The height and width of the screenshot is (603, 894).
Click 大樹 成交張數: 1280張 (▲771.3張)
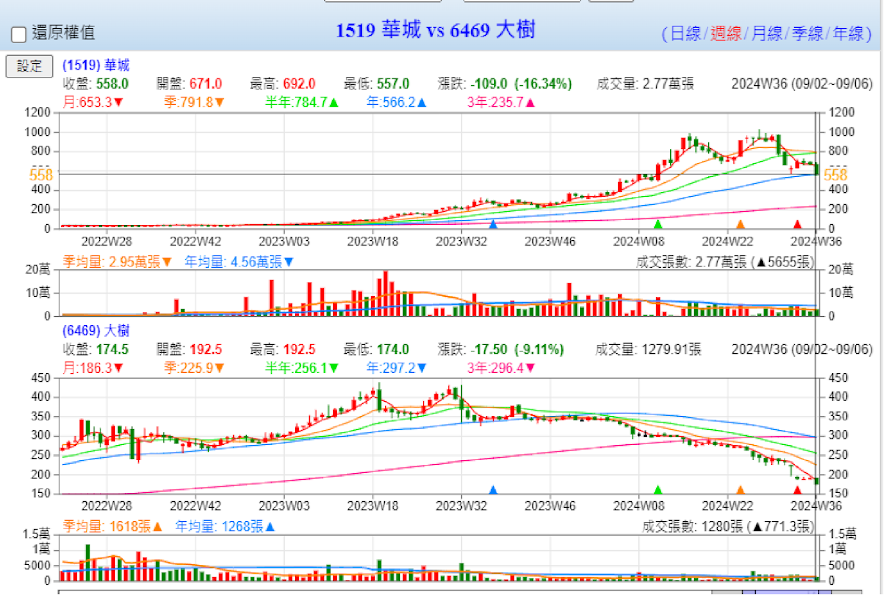coord(728,527)
